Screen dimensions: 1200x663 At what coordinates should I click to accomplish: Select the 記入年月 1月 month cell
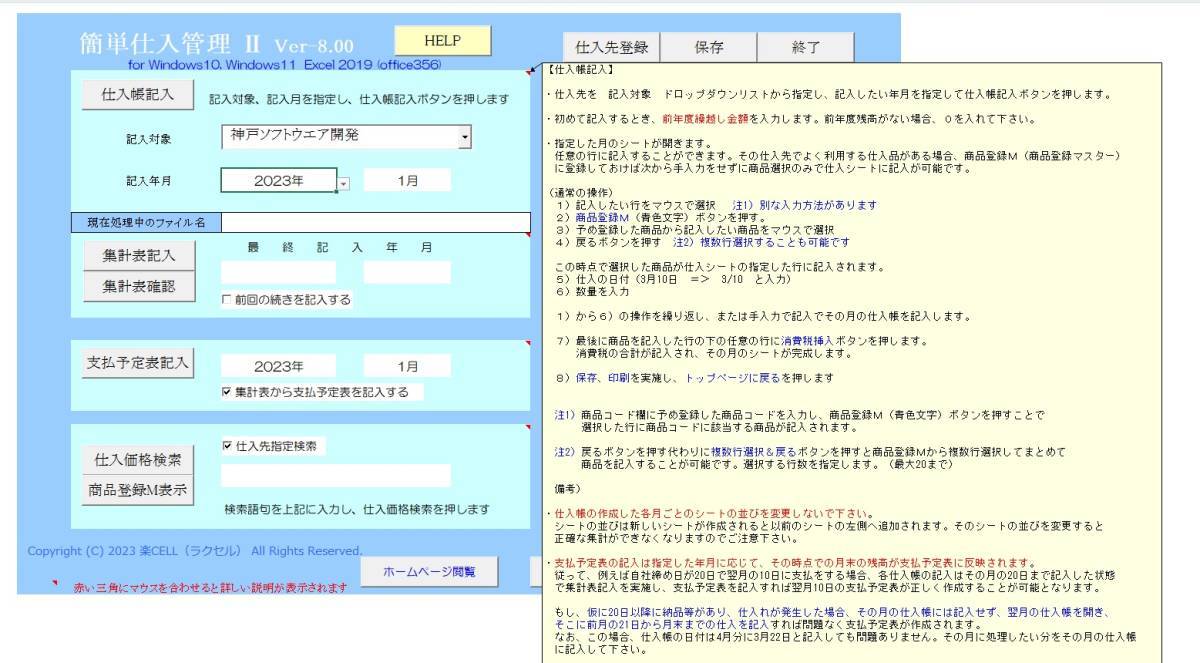tap(408, 181)
